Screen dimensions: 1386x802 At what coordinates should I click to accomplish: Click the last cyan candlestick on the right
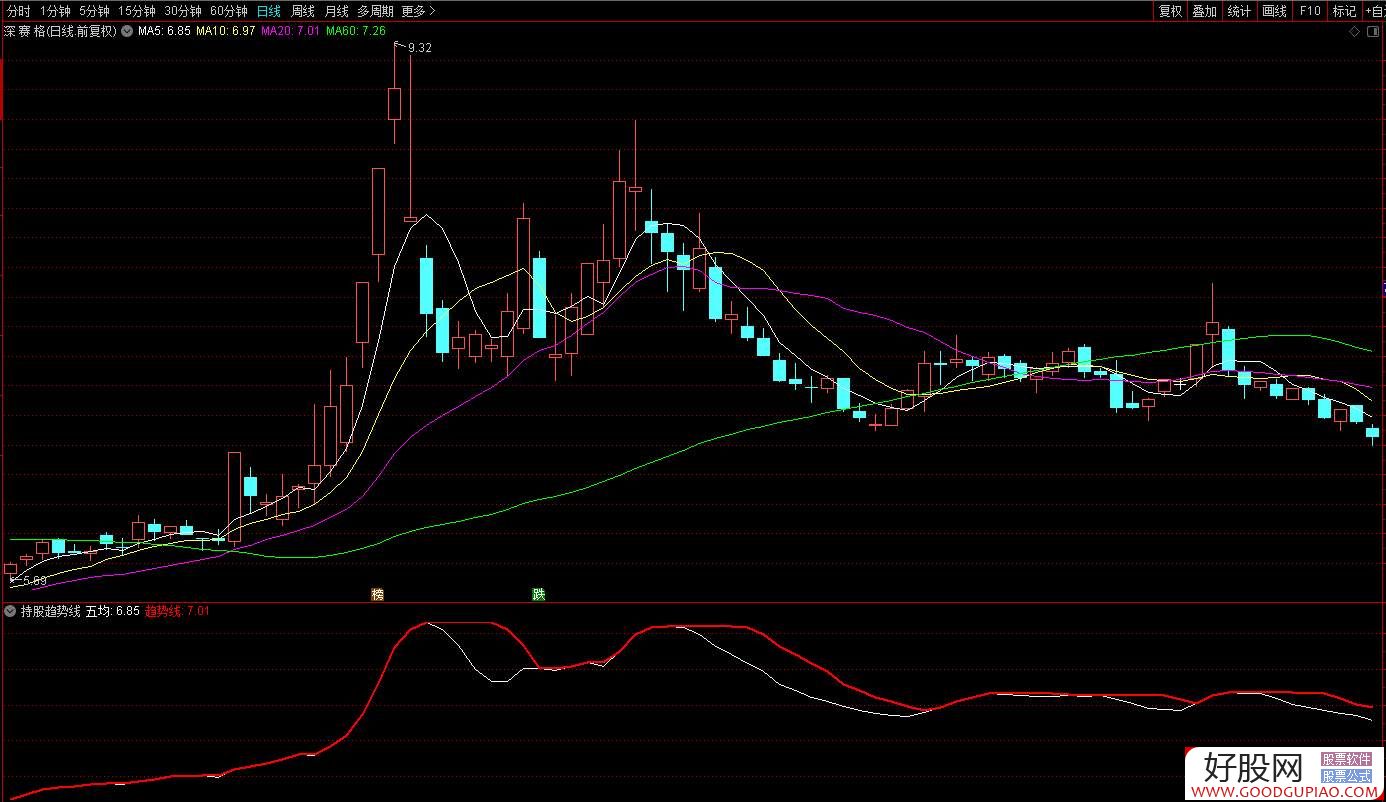pyautogui.click(x=1372, y=433)
